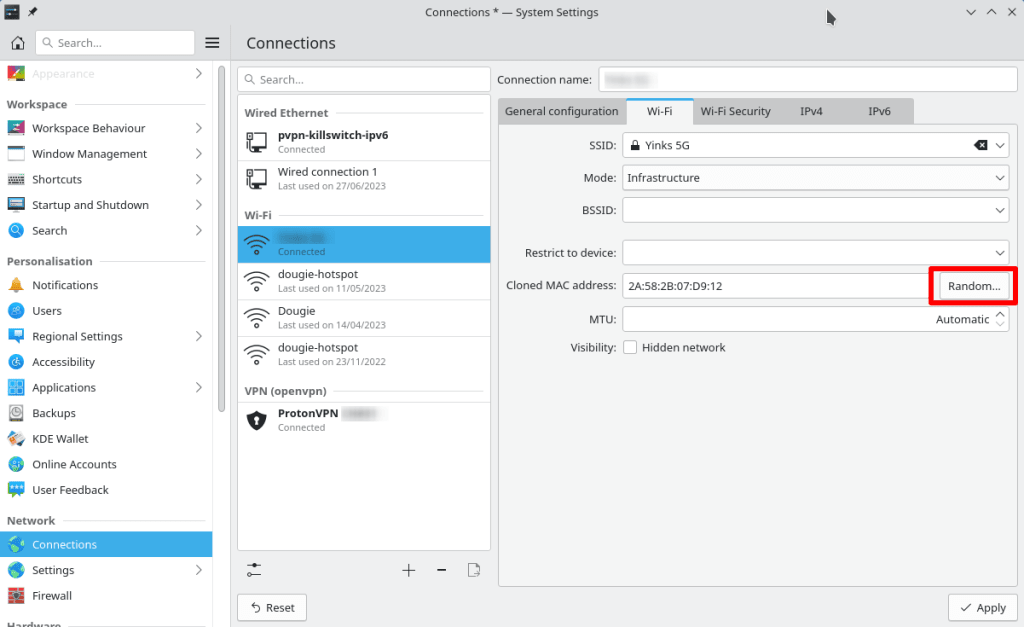Screen dimensions: 1024x627
Task: Select Wired connection 1
Action: (x=364, y=178)
